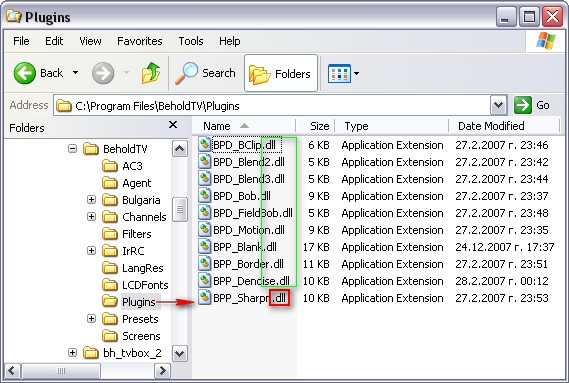569x383 pixels.
Task: Select the file name BPD_Blend2.dll
Action: (249, 162)
